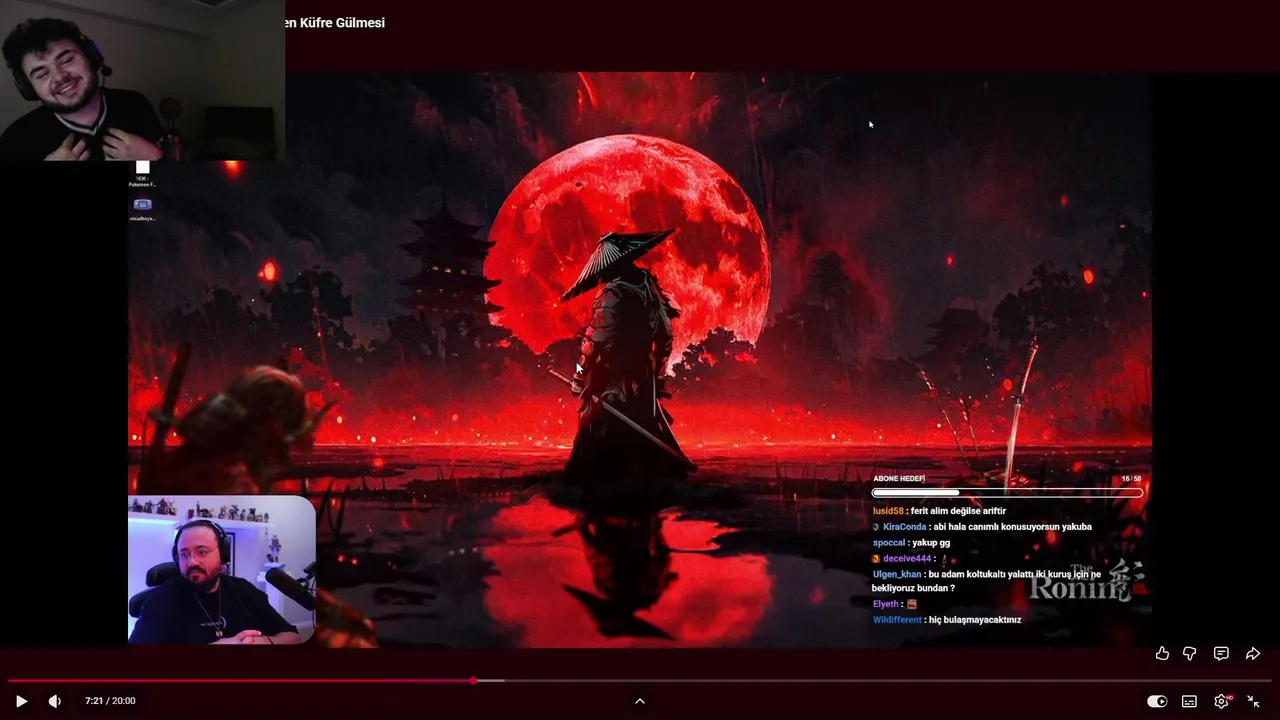Click the bearded streamer webcam overlay
Viewport: 1280px width, 720px height.
pyautogui.click(x=221, y=570)
